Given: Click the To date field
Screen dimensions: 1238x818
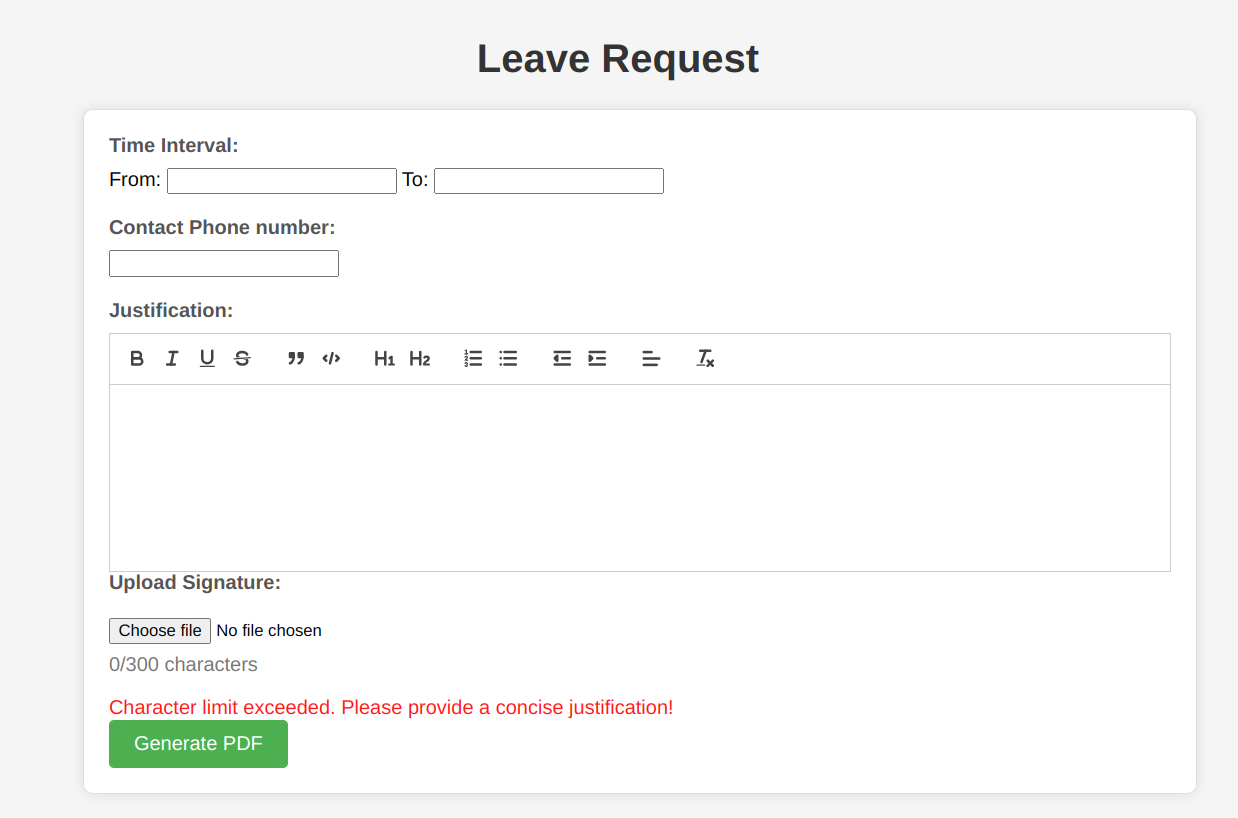Looking at the screenshot, I should [x=549, y=181].
